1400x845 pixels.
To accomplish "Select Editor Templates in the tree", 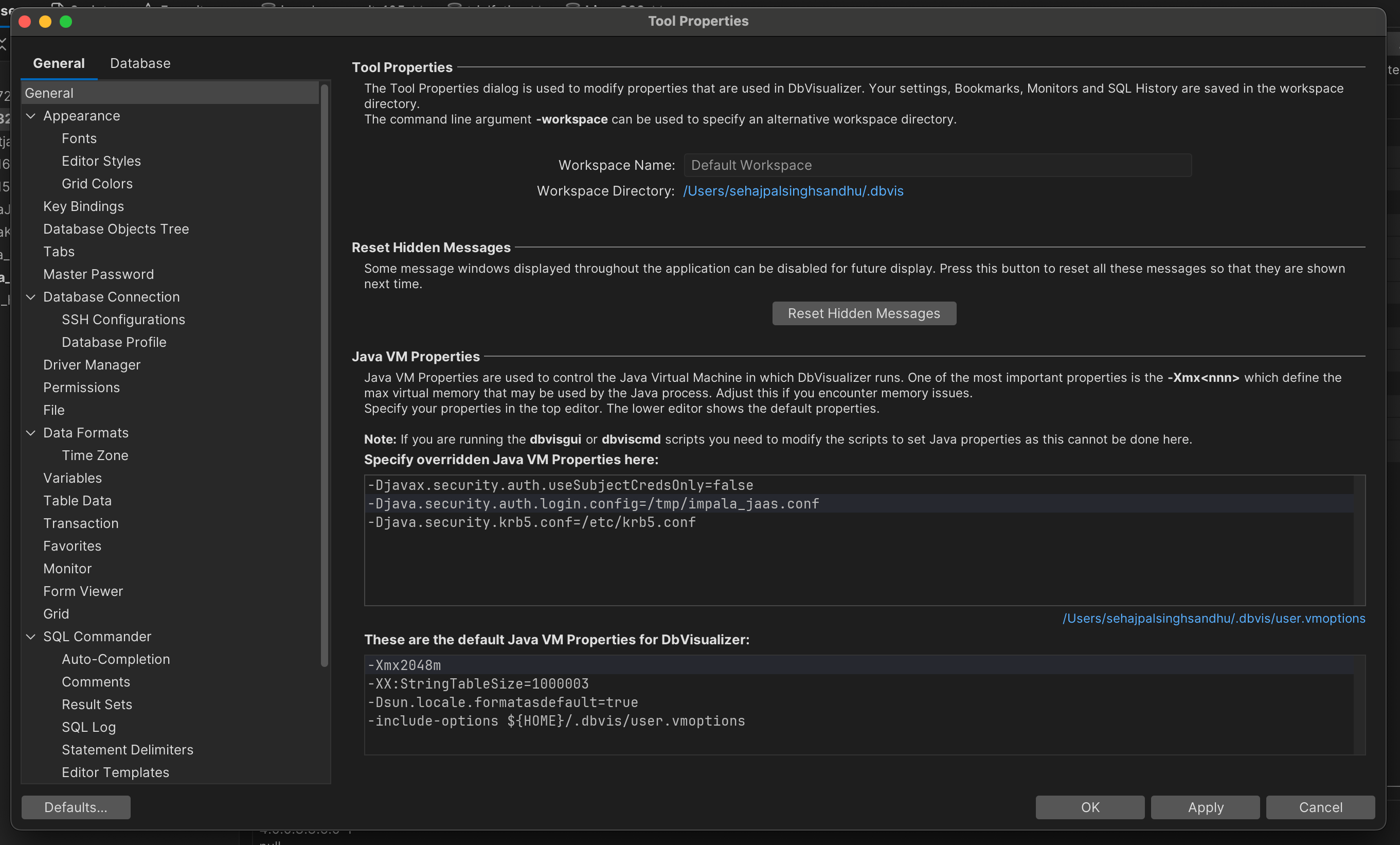I will (115, 772).
